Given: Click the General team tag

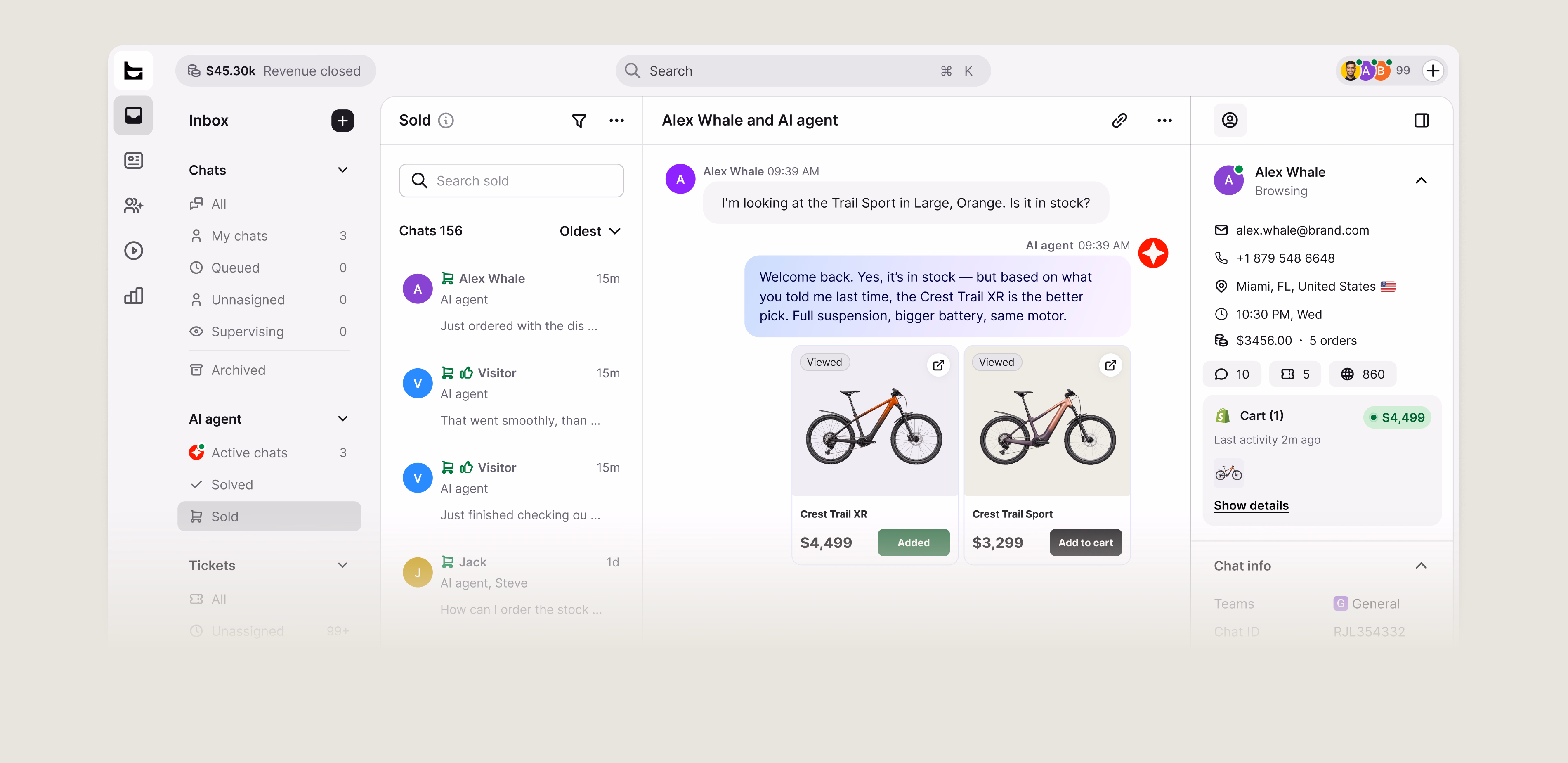Looking at the screenshot, I should (x=1367, y=604).
